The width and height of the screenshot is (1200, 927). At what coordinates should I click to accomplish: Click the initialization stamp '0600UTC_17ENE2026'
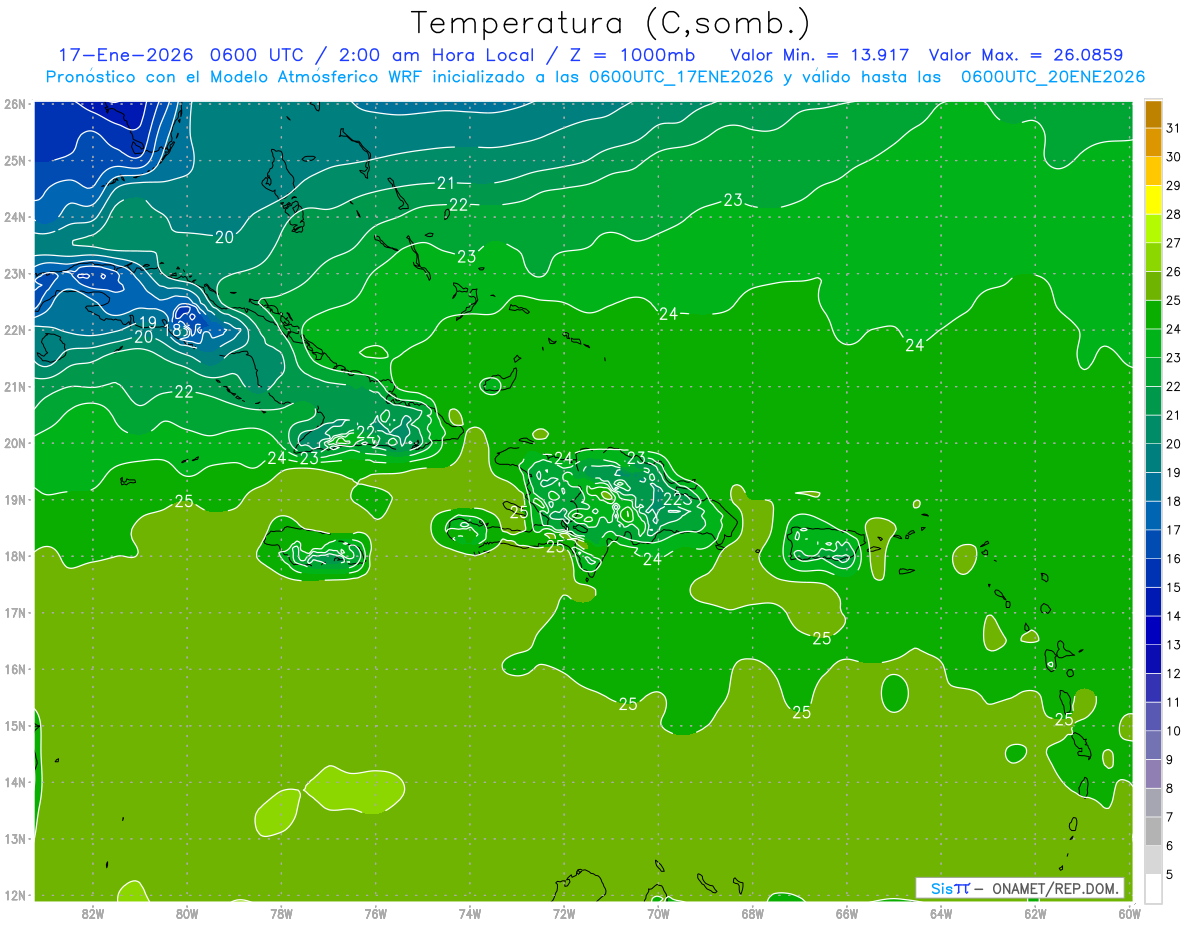click(x=681, y=77)
